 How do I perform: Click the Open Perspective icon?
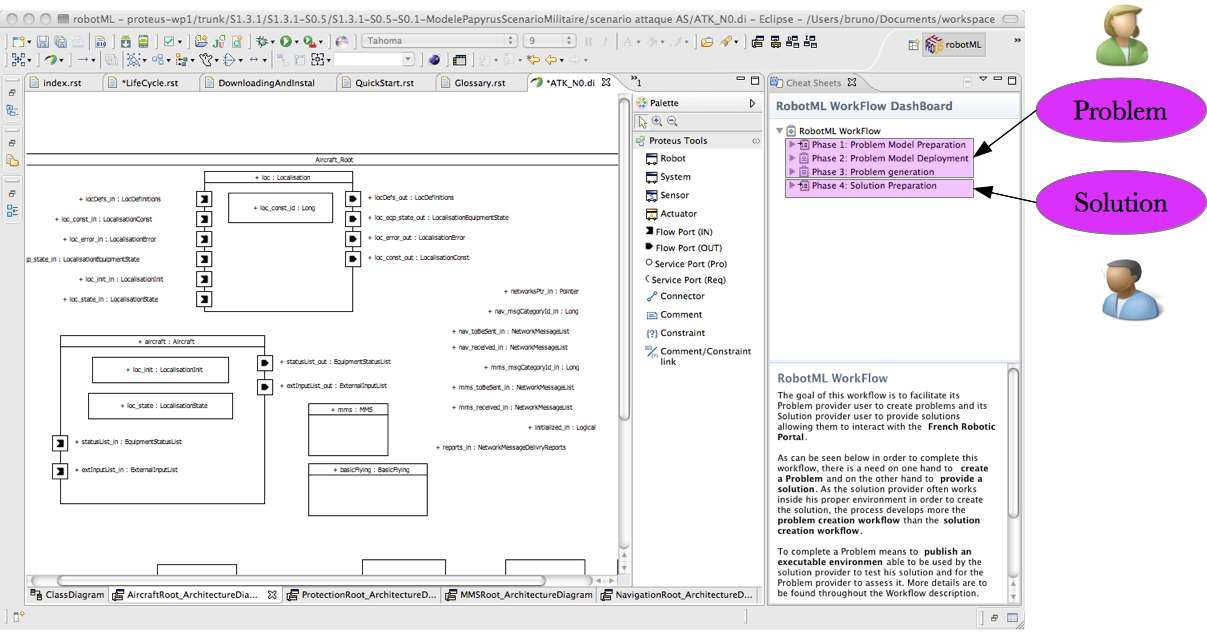(913, 44)
